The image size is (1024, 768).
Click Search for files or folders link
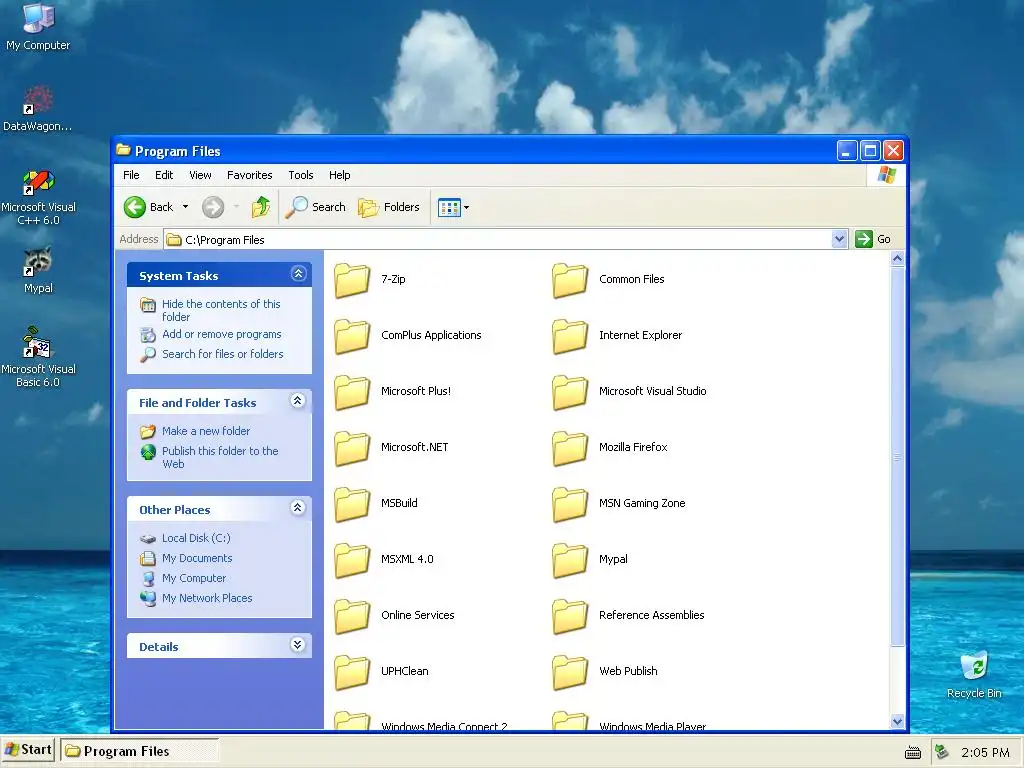[x=223, y=354]
